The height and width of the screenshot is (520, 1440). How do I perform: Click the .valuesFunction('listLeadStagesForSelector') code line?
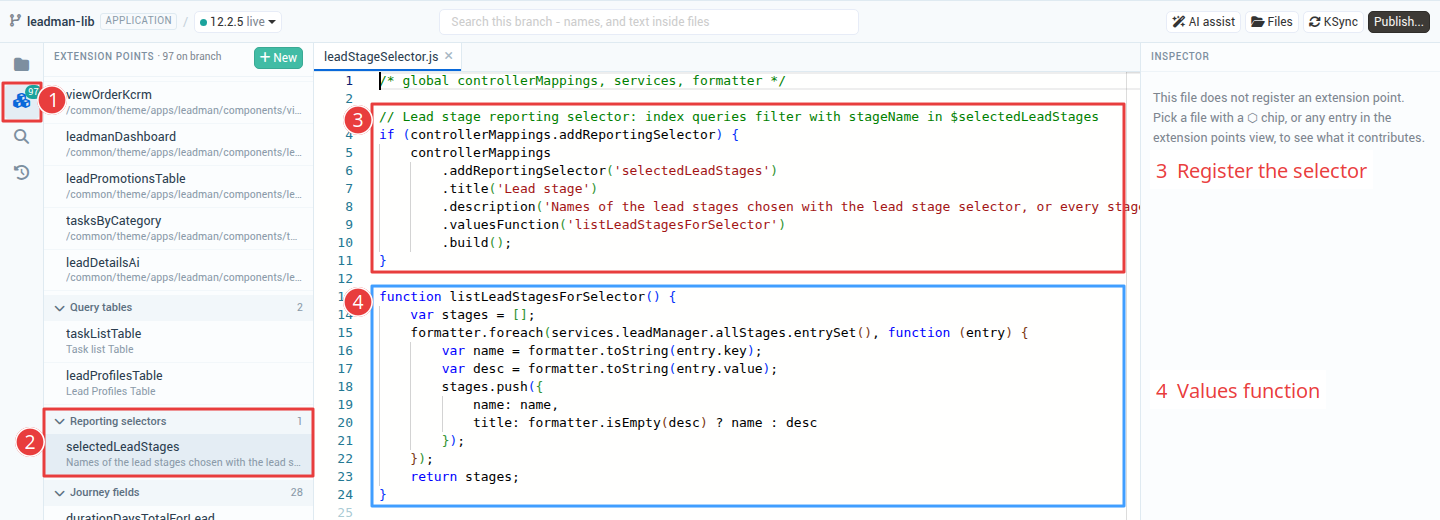tap(613, 225)
